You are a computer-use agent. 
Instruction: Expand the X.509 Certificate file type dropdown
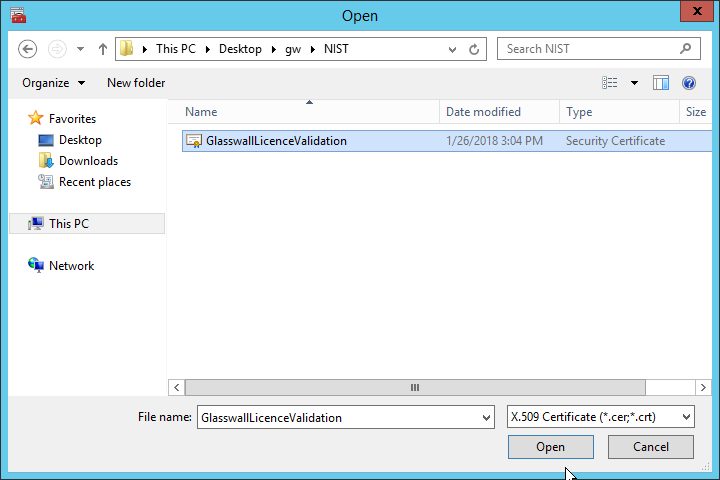[686, 417]
